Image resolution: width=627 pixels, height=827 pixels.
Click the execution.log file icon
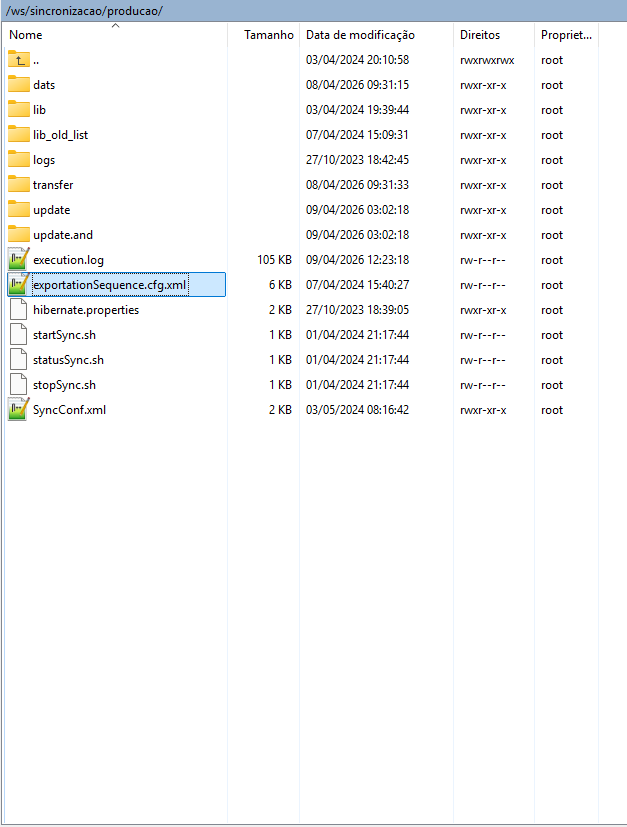(19, 259)
